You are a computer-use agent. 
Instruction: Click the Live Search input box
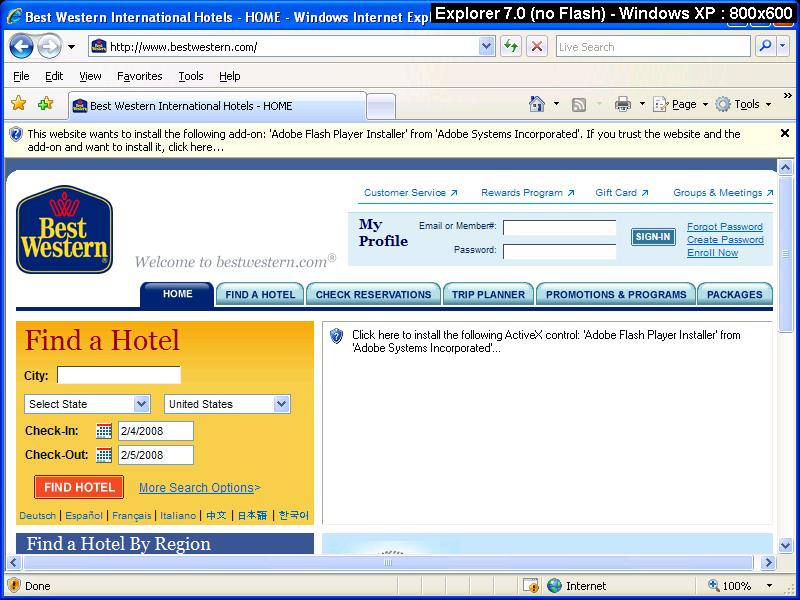click(653, 47)
